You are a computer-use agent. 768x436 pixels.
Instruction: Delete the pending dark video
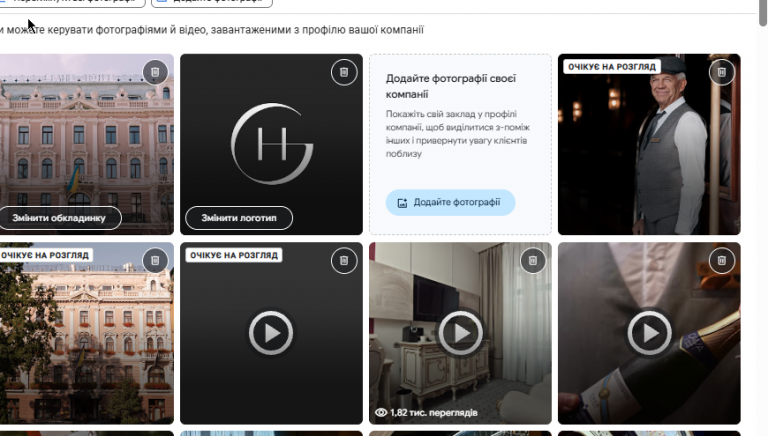(344, 261)
